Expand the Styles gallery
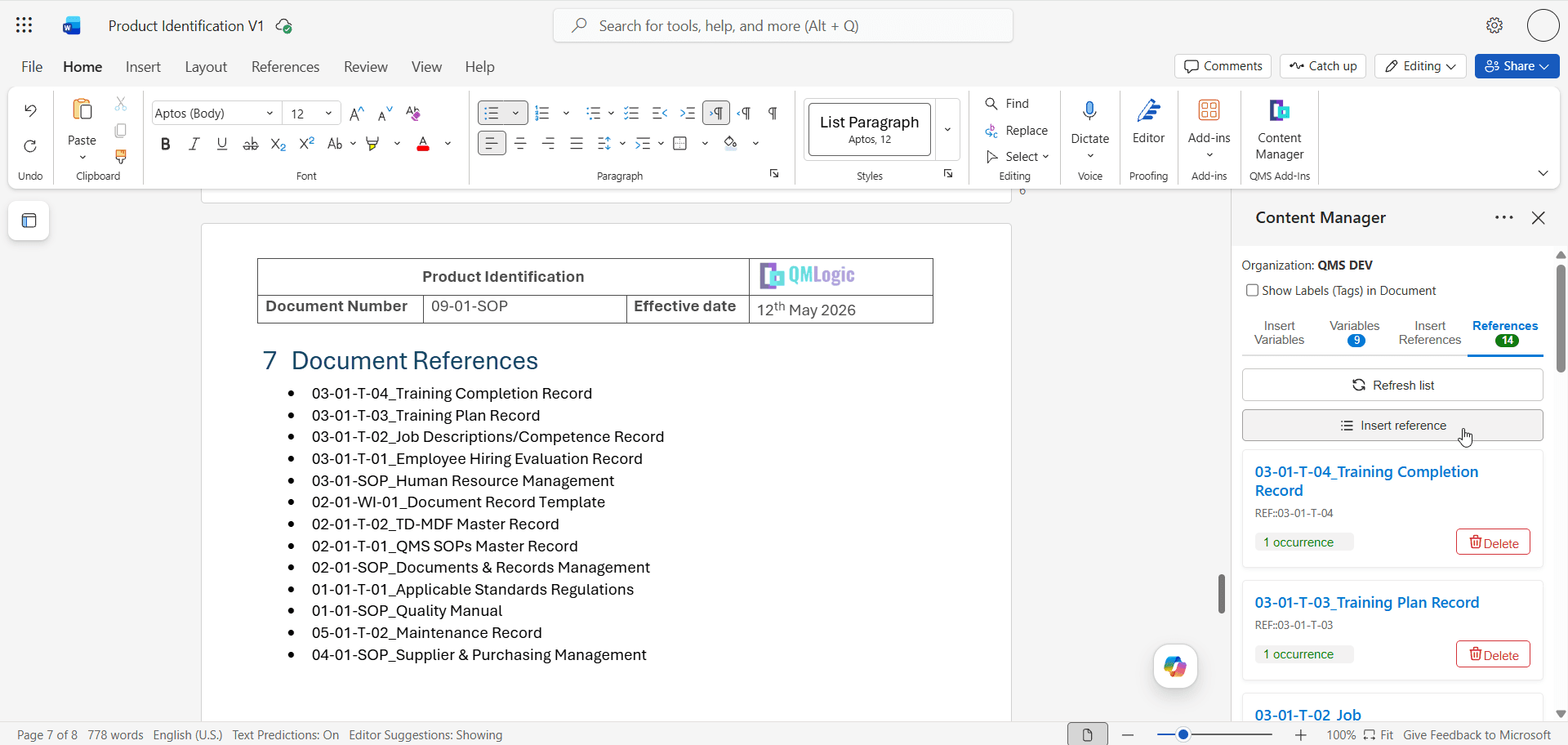Image resolution: width=1568 pixels, height=745 pixels. point(947,129)
